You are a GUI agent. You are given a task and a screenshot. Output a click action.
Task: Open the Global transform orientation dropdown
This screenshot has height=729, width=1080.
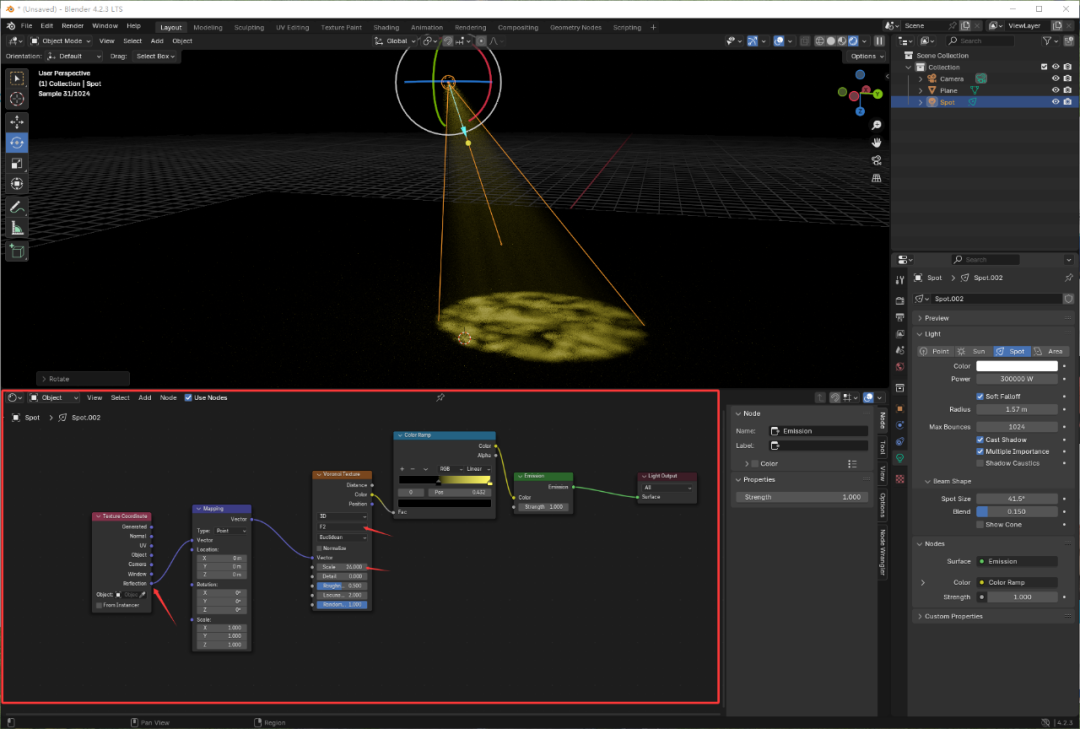pos(395,41)
